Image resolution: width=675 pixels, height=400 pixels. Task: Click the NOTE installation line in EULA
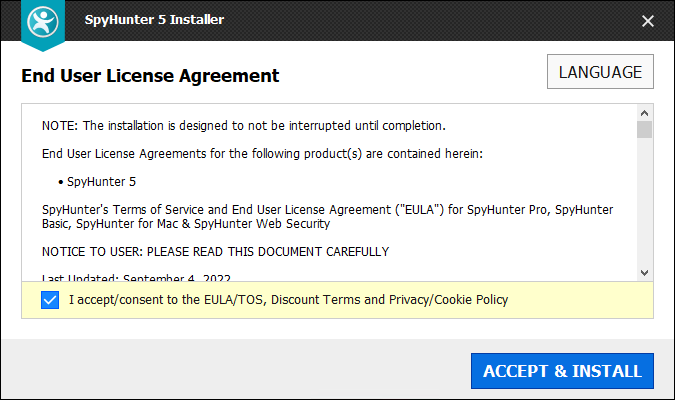(243, 126)
